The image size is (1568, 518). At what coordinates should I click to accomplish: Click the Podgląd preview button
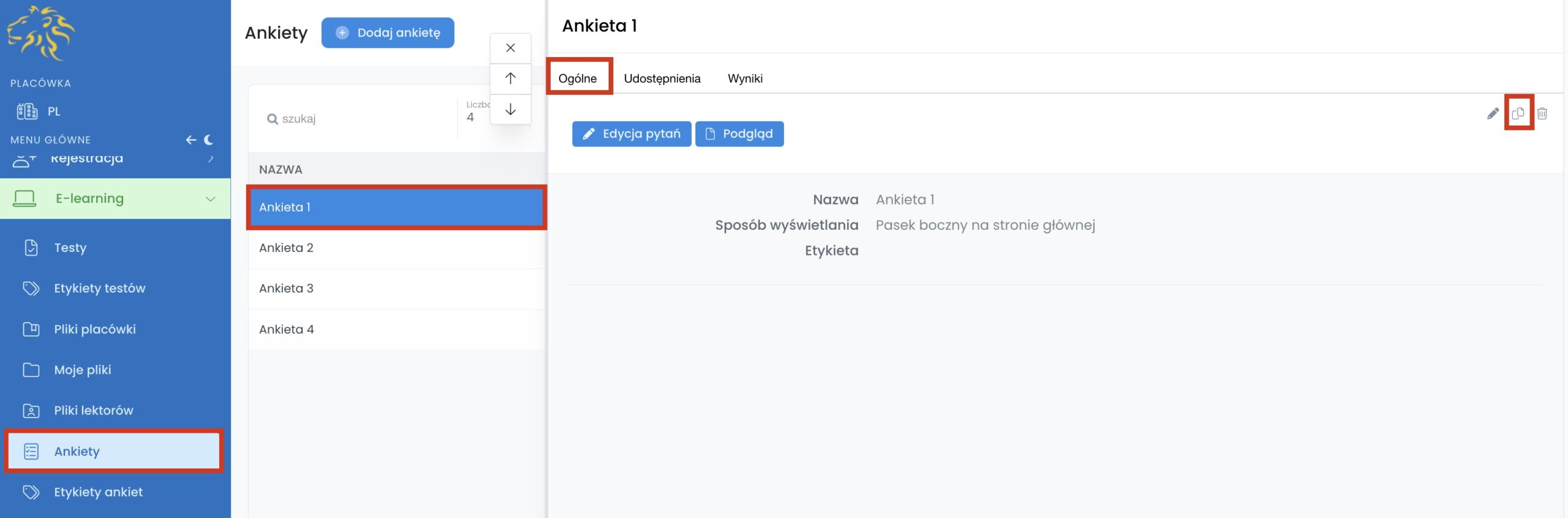[x=739, y=134]
